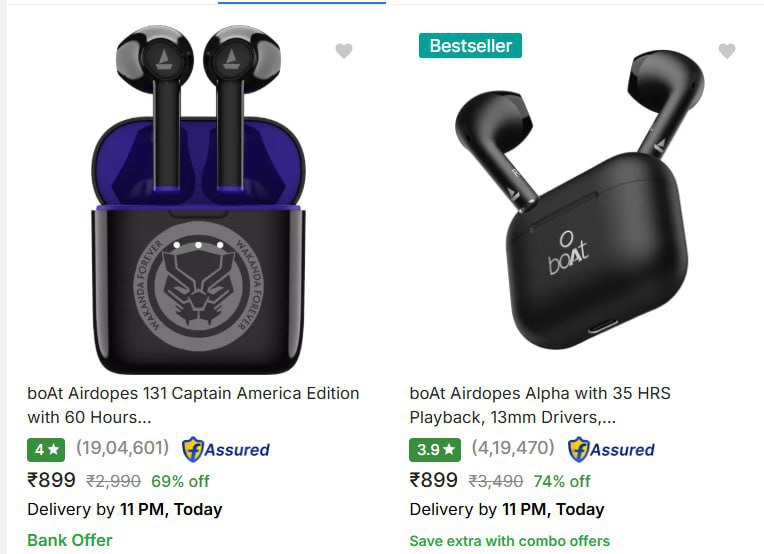Click the Assured badge on Airdopes Alpha
This screenshot has width=764, height=554.
611,449
